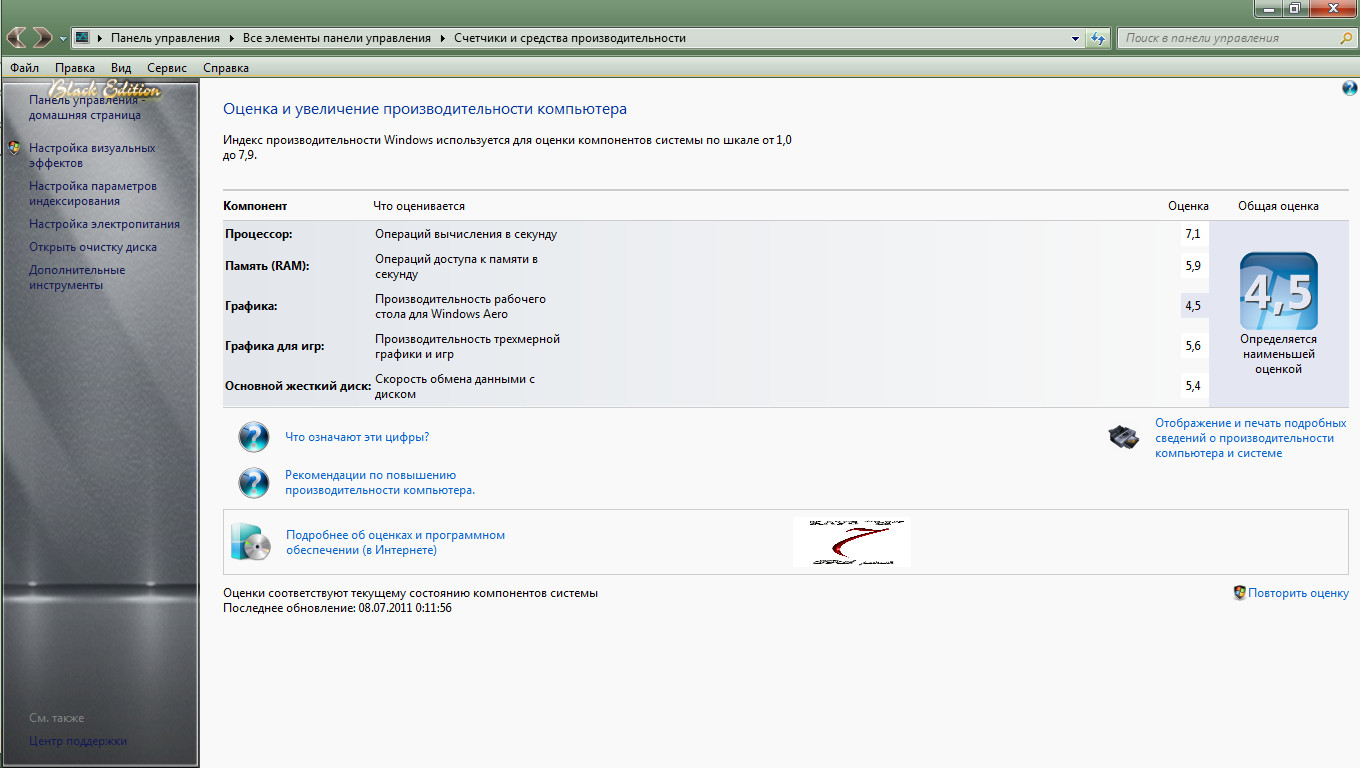The image size is (1360, 768).
Task: Click the Control Panel icon in address bar
Action: (83, 38)
